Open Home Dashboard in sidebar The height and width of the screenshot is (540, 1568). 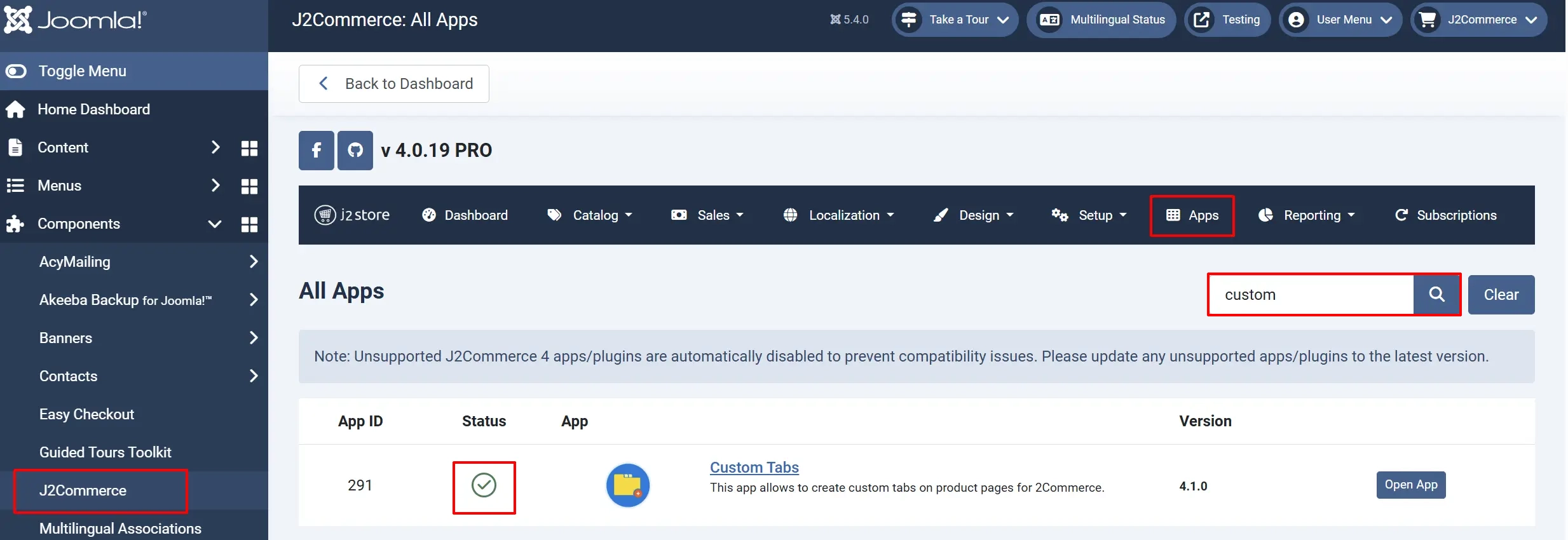pyautogui.click(x=93, y=109)
